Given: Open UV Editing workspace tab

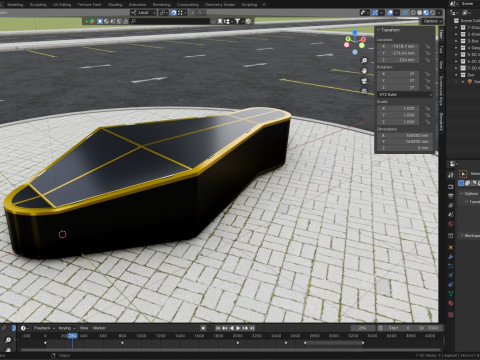Looking at the screenshot, I should coord(62,4).
